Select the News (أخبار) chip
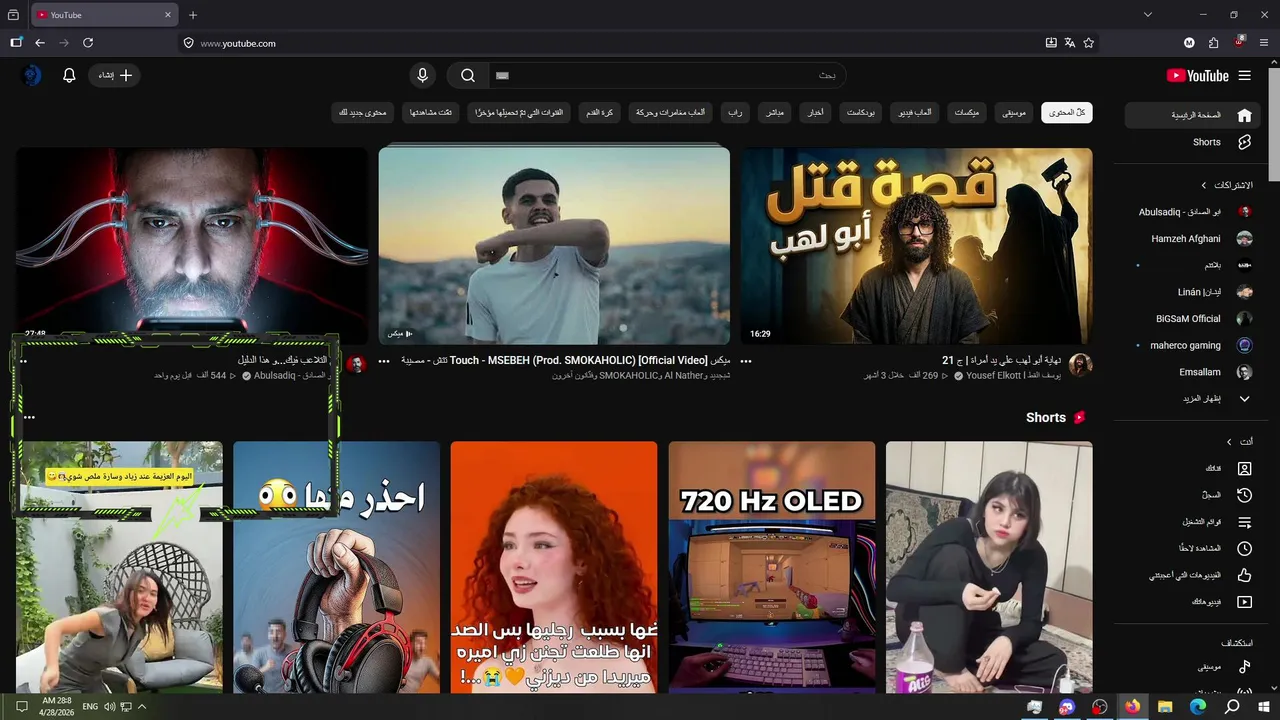 (x=816, y=113)
